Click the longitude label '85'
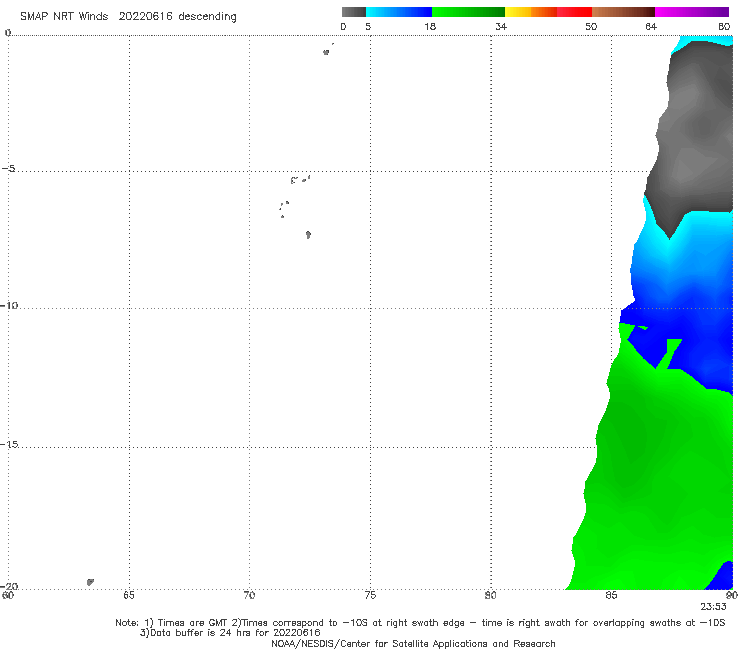 tap(611, 595)
